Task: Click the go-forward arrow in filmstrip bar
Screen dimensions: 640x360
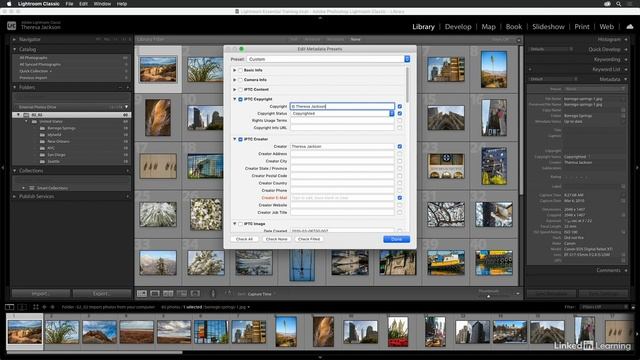Action: pos(52,307)
